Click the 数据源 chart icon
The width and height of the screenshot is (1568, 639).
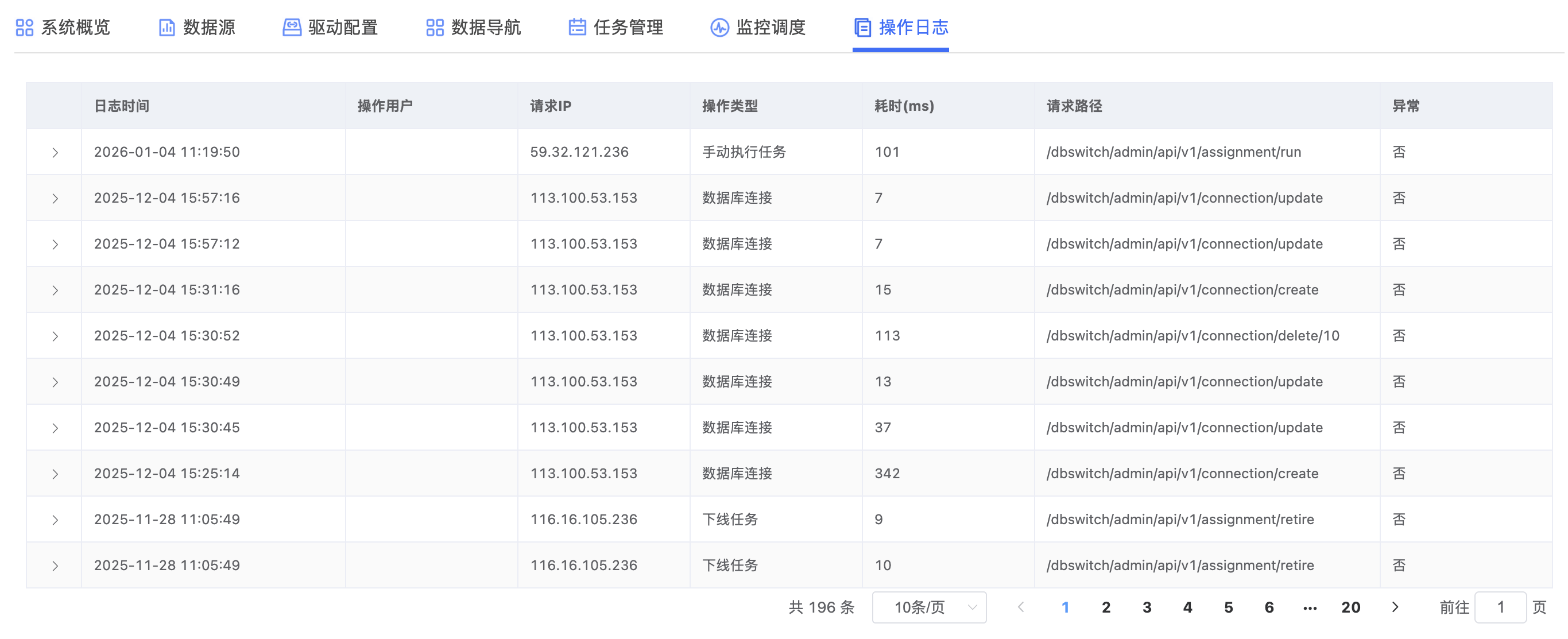tap(166, 28)
